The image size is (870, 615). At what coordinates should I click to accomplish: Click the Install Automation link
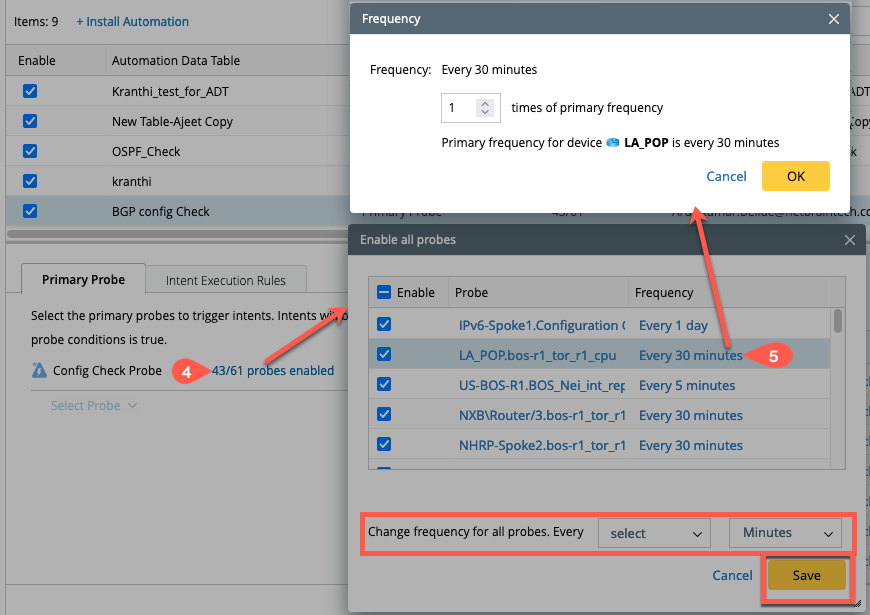pyautogui.click(x=133, y=21)
